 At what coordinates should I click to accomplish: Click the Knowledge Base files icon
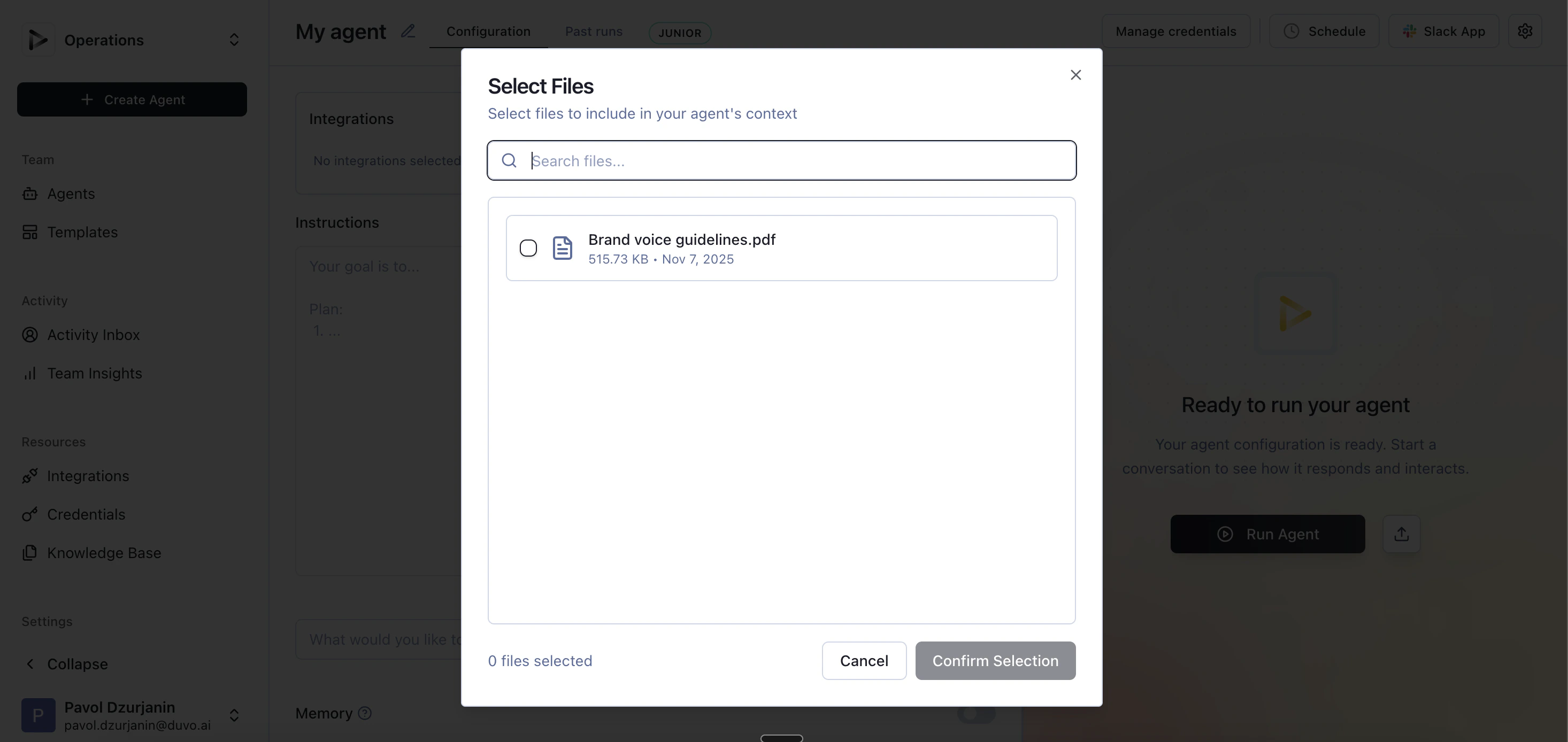[30, 553]
